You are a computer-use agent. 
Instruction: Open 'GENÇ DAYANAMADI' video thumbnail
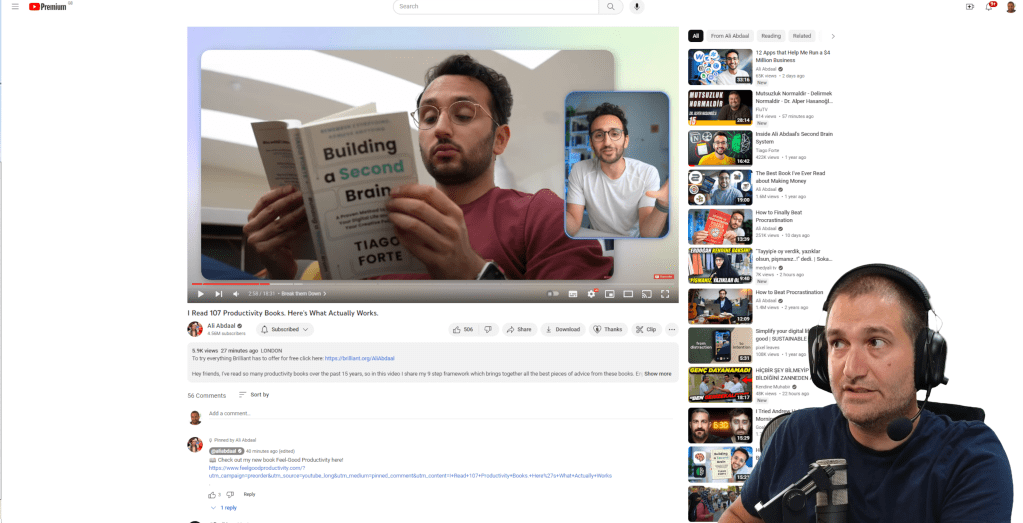720,385
